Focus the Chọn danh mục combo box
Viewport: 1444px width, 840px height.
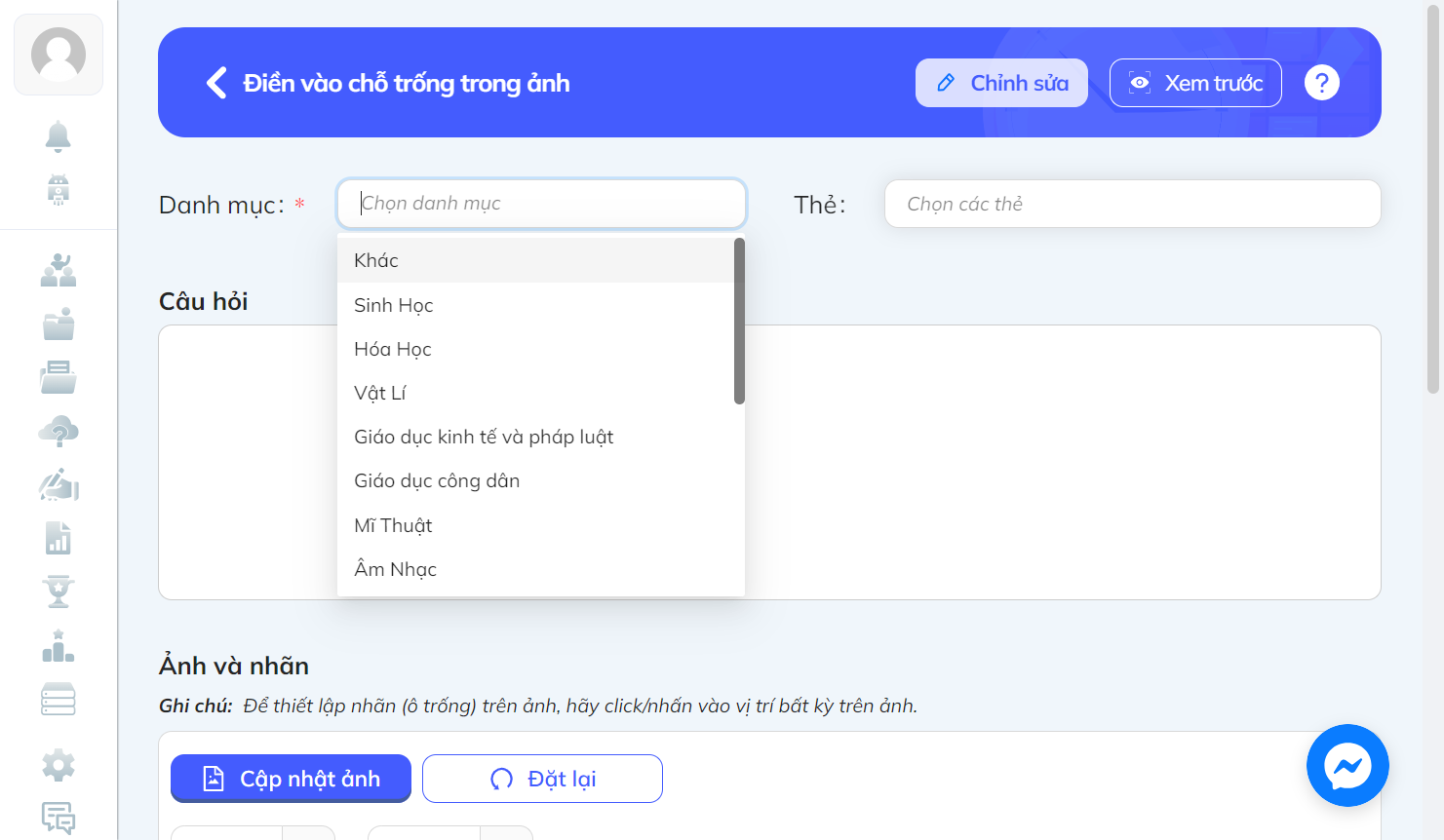click(541, 203)
